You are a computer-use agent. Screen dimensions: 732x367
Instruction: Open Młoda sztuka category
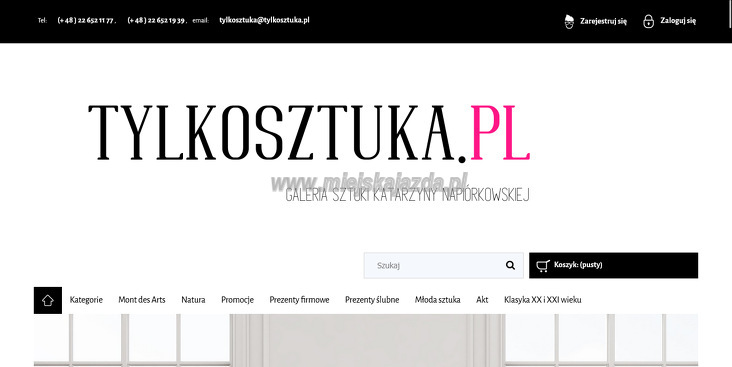click(437, 300)
